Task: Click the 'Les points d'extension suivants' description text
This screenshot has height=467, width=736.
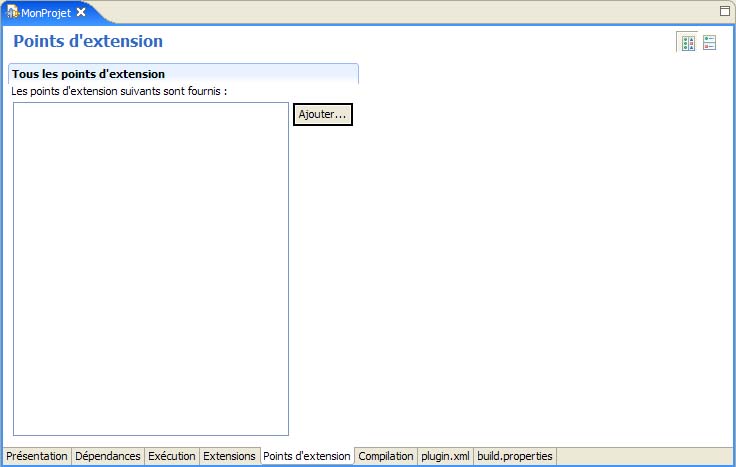Action: coord(119,91)
